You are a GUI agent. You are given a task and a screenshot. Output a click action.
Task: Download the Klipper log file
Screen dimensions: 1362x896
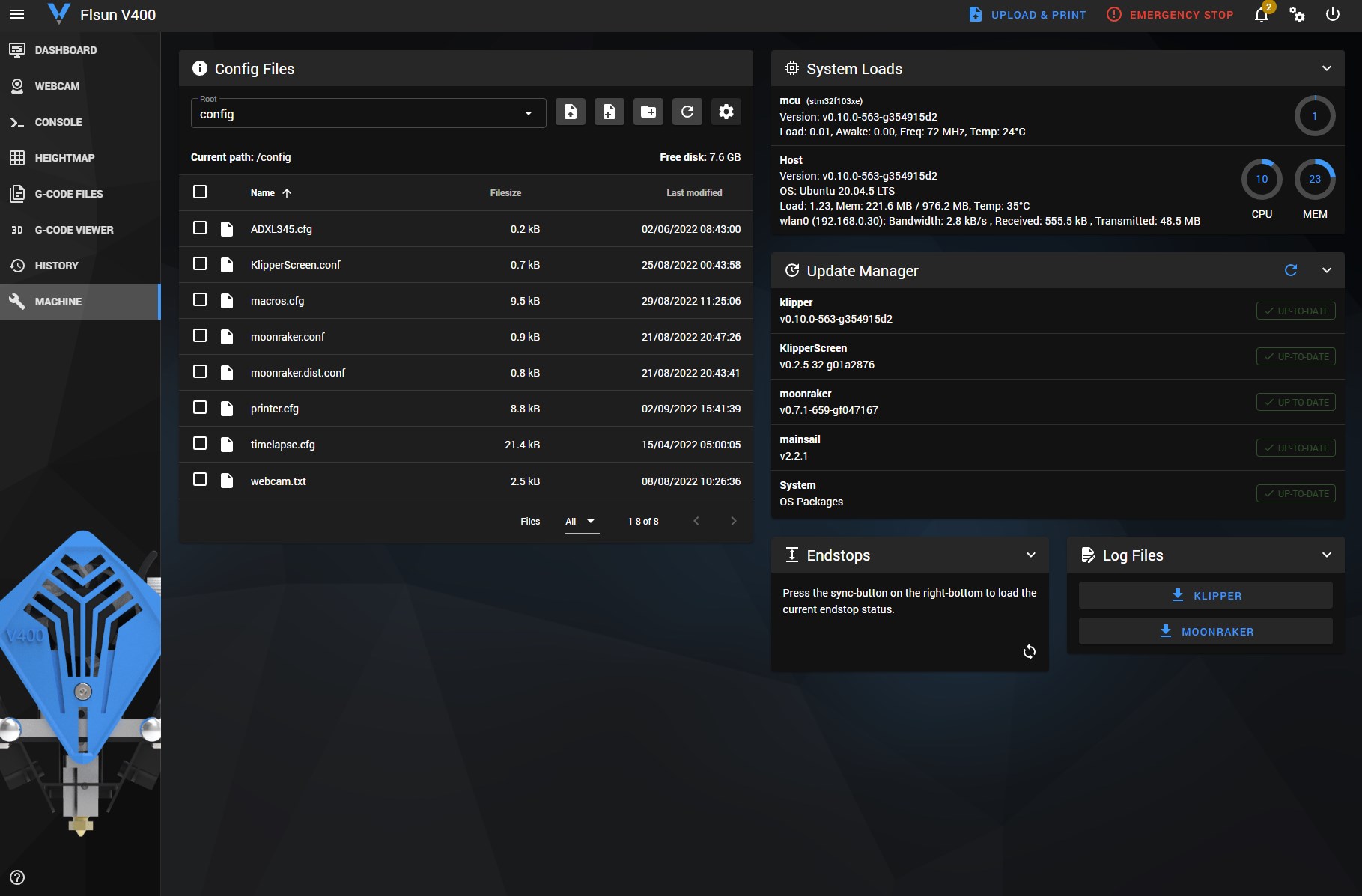pos(1206,596)
